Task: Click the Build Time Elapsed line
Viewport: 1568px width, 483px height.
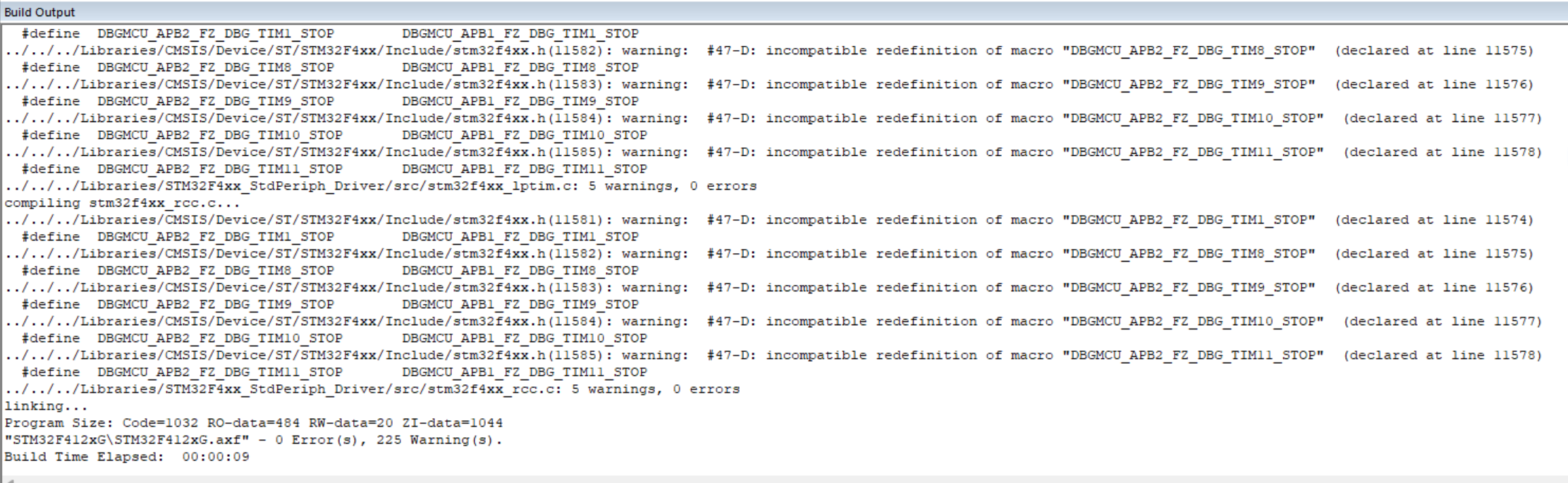Action: coord(127,457)
